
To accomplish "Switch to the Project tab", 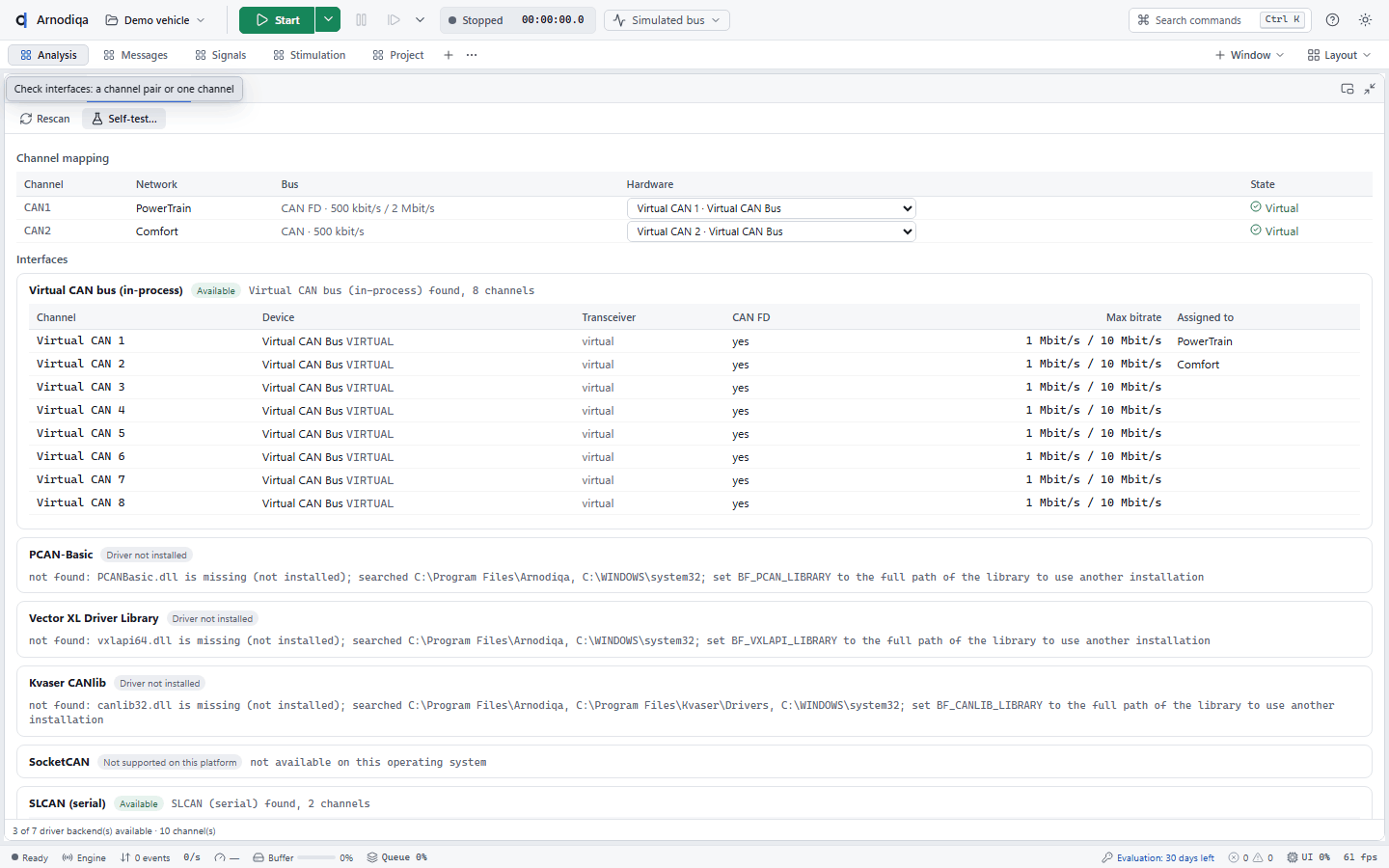I will [398, 55].
